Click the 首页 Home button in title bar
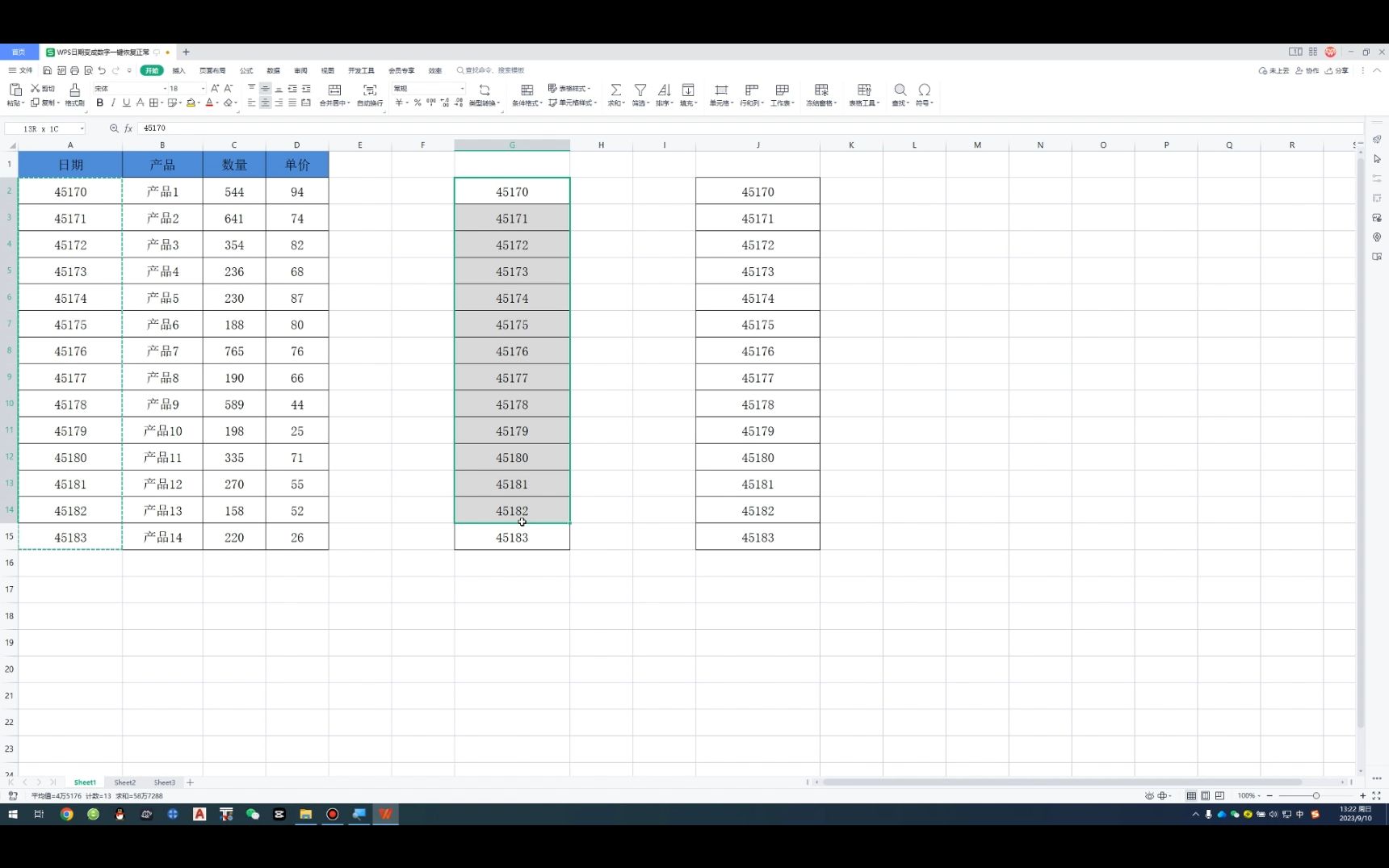Image resolution: width=1389 pixels, height=868 pixels. coord(19,52)
